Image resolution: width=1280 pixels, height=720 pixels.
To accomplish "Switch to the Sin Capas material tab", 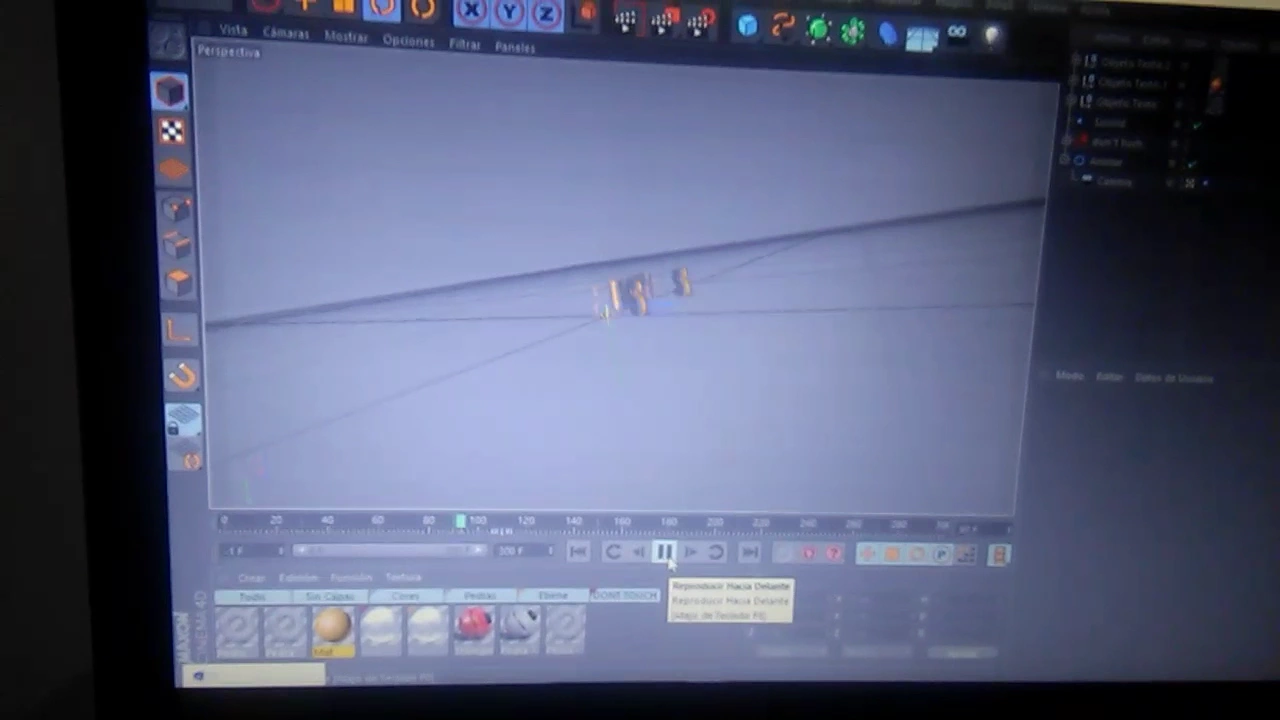I will 329,596.
